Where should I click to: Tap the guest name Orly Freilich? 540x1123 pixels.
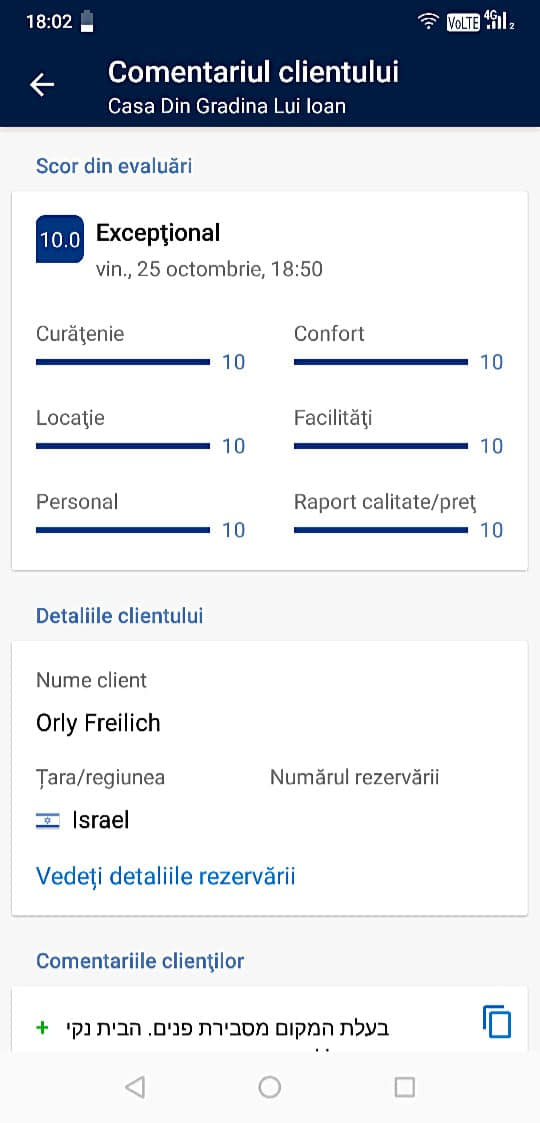pyautogui.click(x=98, y=723)
